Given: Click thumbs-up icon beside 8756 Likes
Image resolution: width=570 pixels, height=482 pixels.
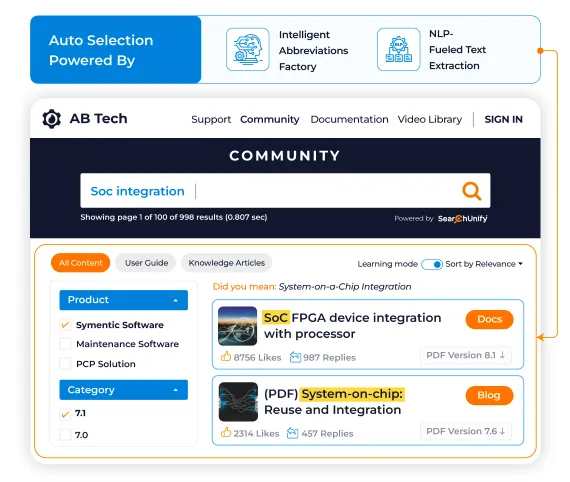Looking at the screenshot, I should 226,356.
